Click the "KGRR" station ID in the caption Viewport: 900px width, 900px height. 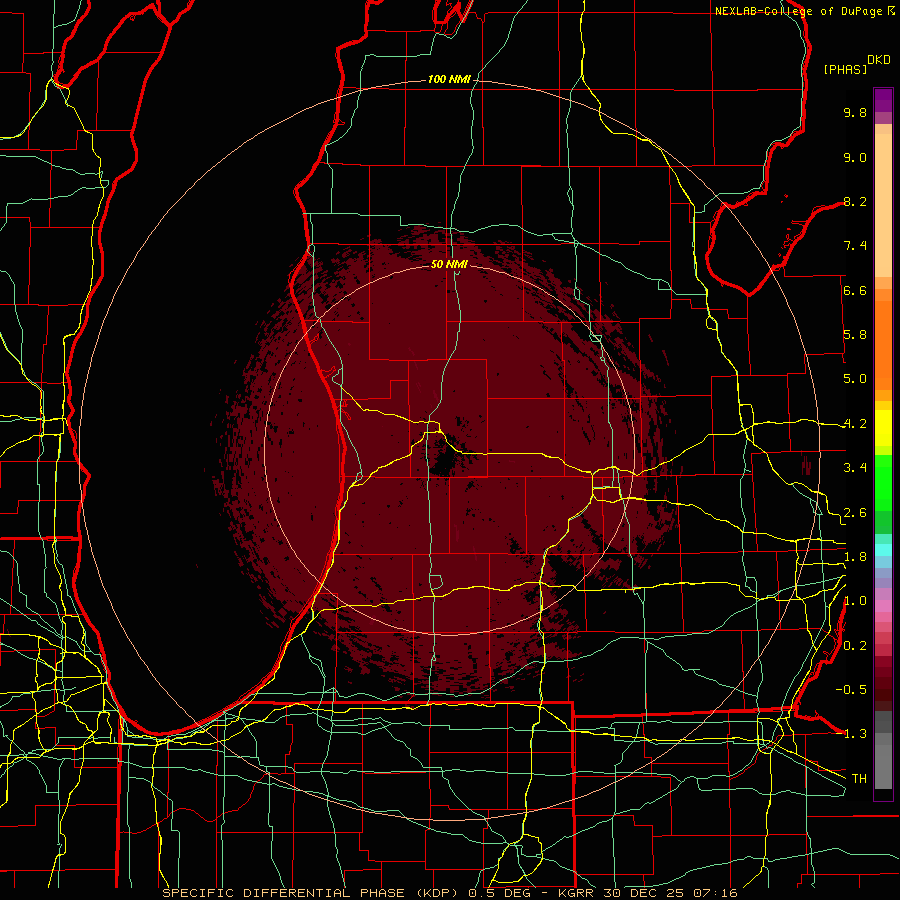tap(576, 893)
